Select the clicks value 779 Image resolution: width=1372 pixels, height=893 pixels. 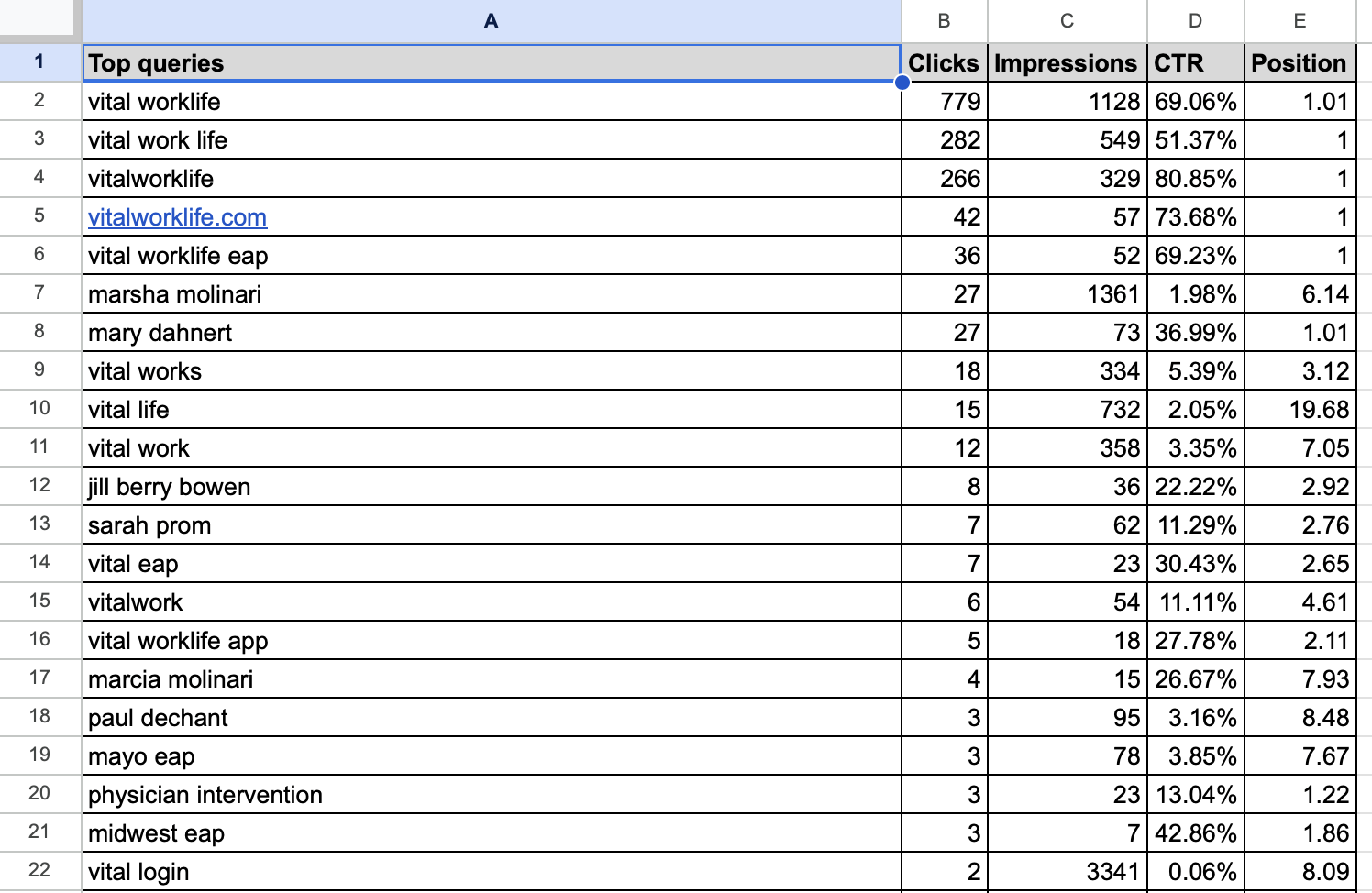point(945,102)
